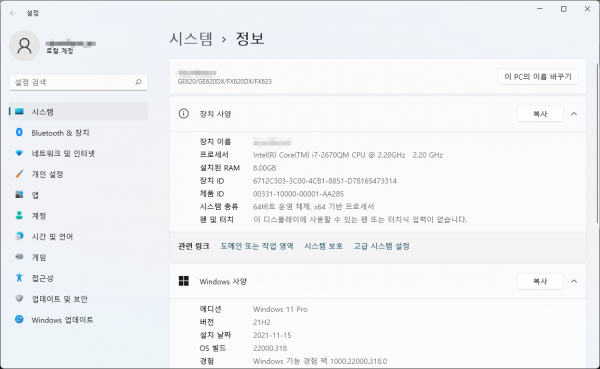Open the 시스템 settings category
The height and width of the screenshot is (369, 600).
point(78,112)
